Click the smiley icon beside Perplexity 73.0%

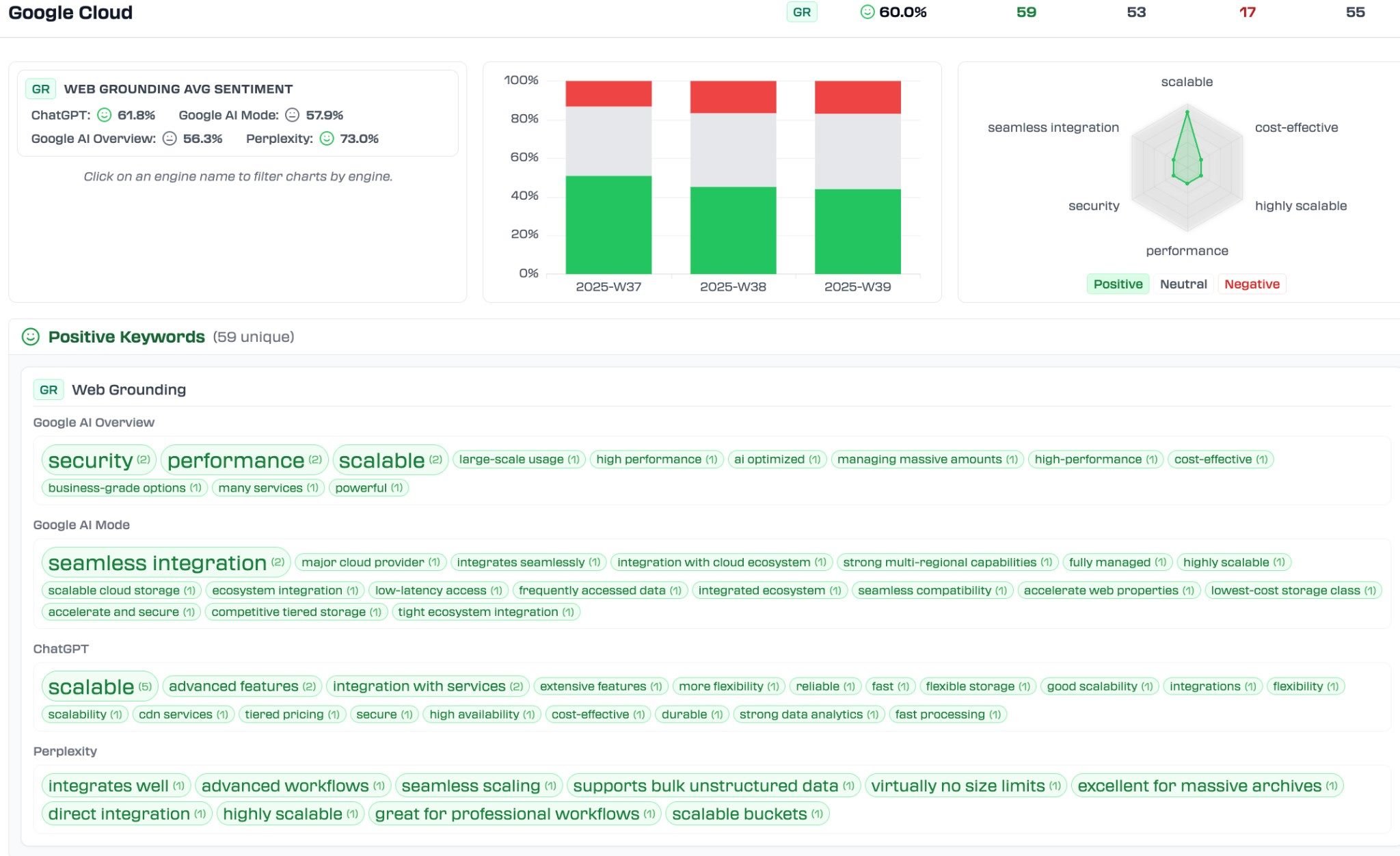pyautogui.click(x=327, y=138)
